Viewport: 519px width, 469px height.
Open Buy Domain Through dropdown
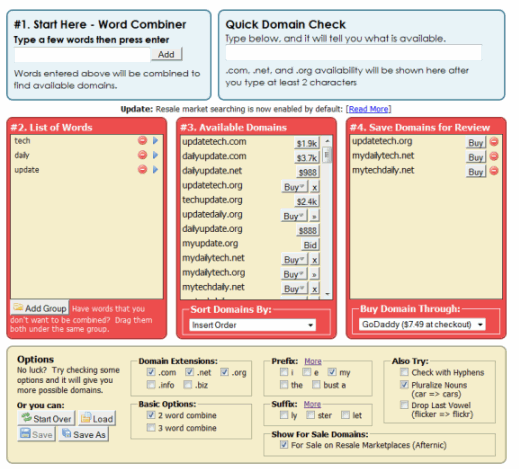[x=422, y=324]
